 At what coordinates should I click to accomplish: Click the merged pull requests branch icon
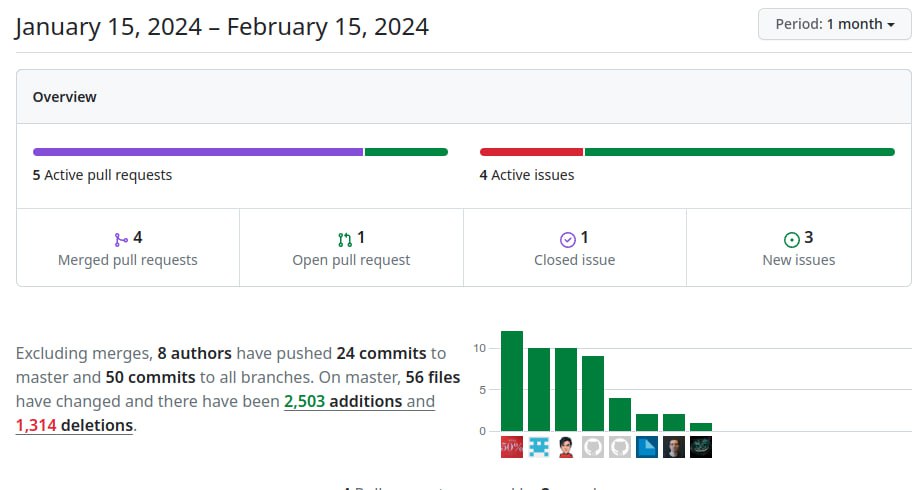[121, 239]
